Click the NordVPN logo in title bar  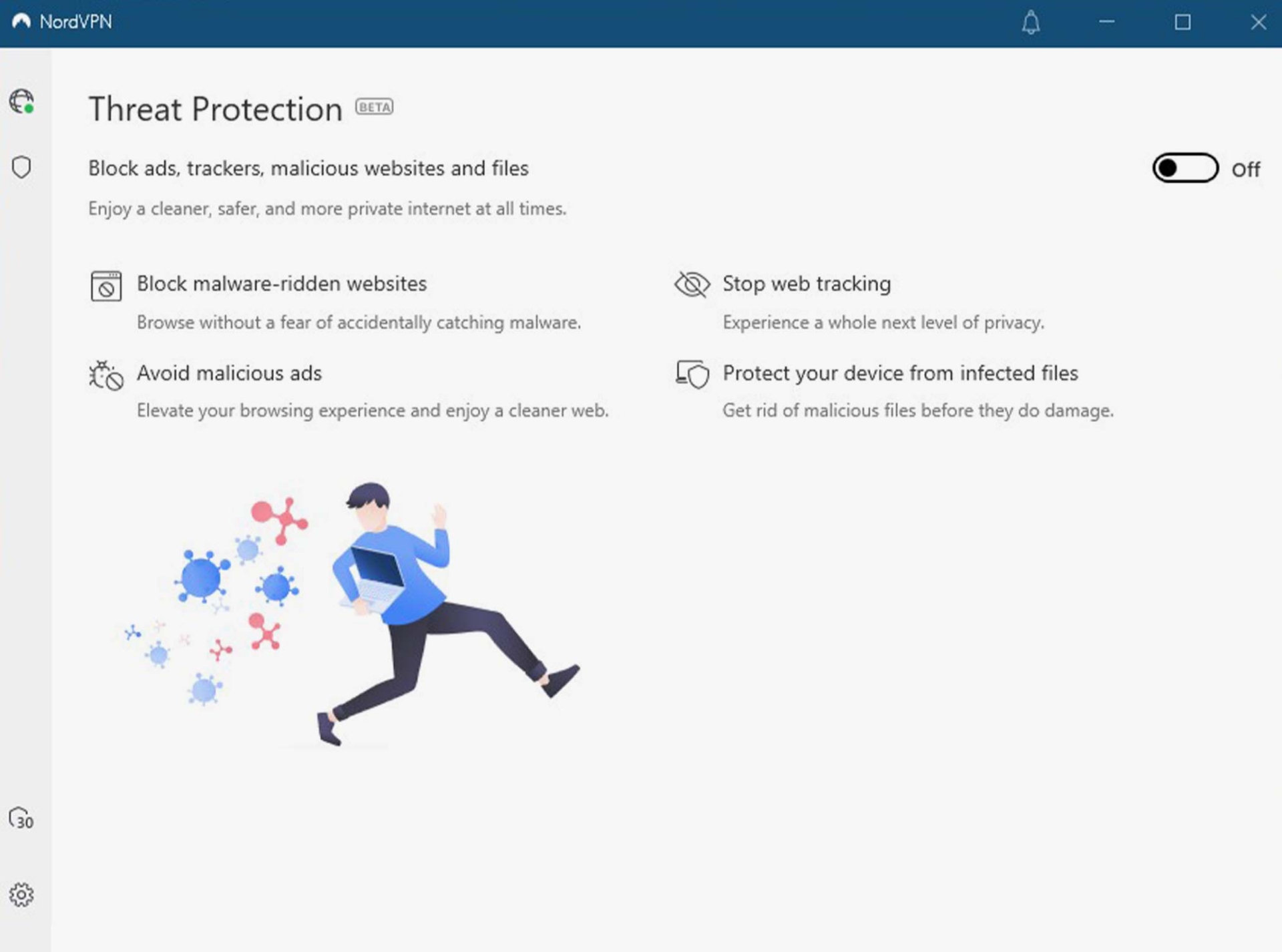point(21,21)
